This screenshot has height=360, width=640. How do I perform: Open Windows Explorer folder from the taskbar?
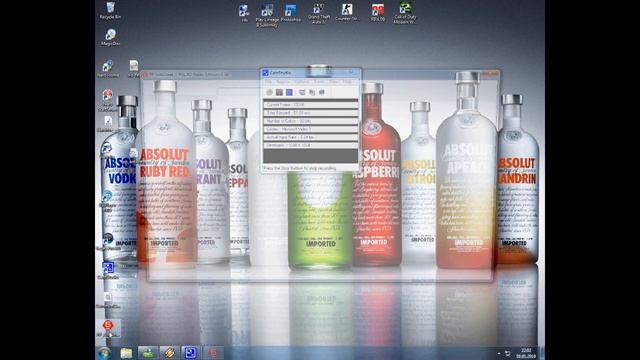(126, 353)
